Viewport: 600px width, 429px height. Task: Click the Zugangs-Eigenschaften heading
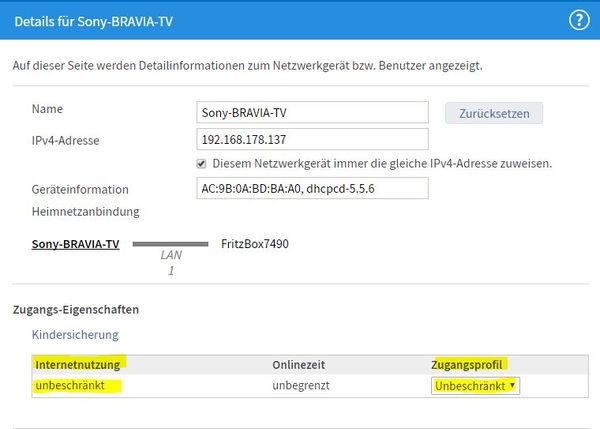pos(76,309)
